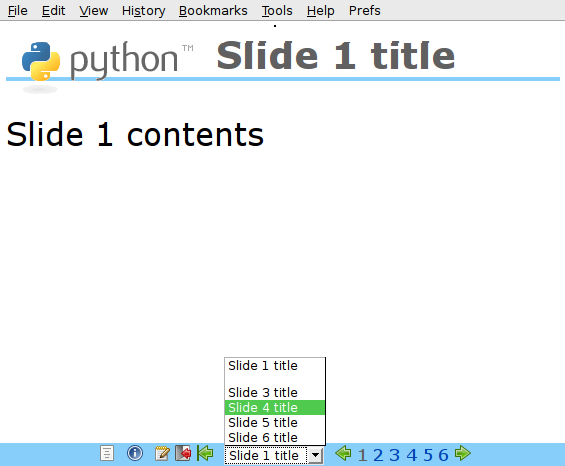The height and width of the screenshot is (466, 565).
Task: Click the notepad with pencil icon
Action: pyautogui.click(x=162, y=453)
